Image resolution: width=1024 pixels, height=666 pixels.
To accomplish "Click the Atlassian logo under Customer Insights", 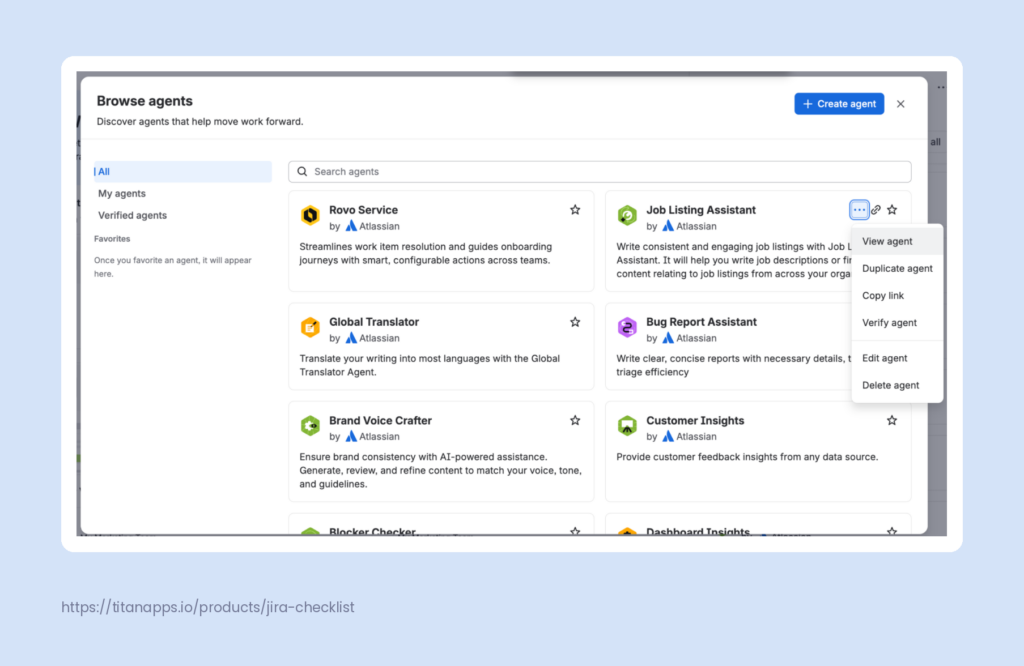I will tap(668, 436).
